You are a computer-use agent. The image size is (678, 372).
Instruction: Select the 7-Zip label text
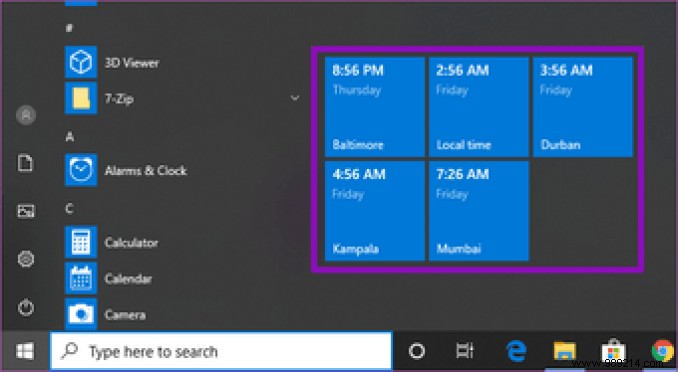(x=119, y=99)
